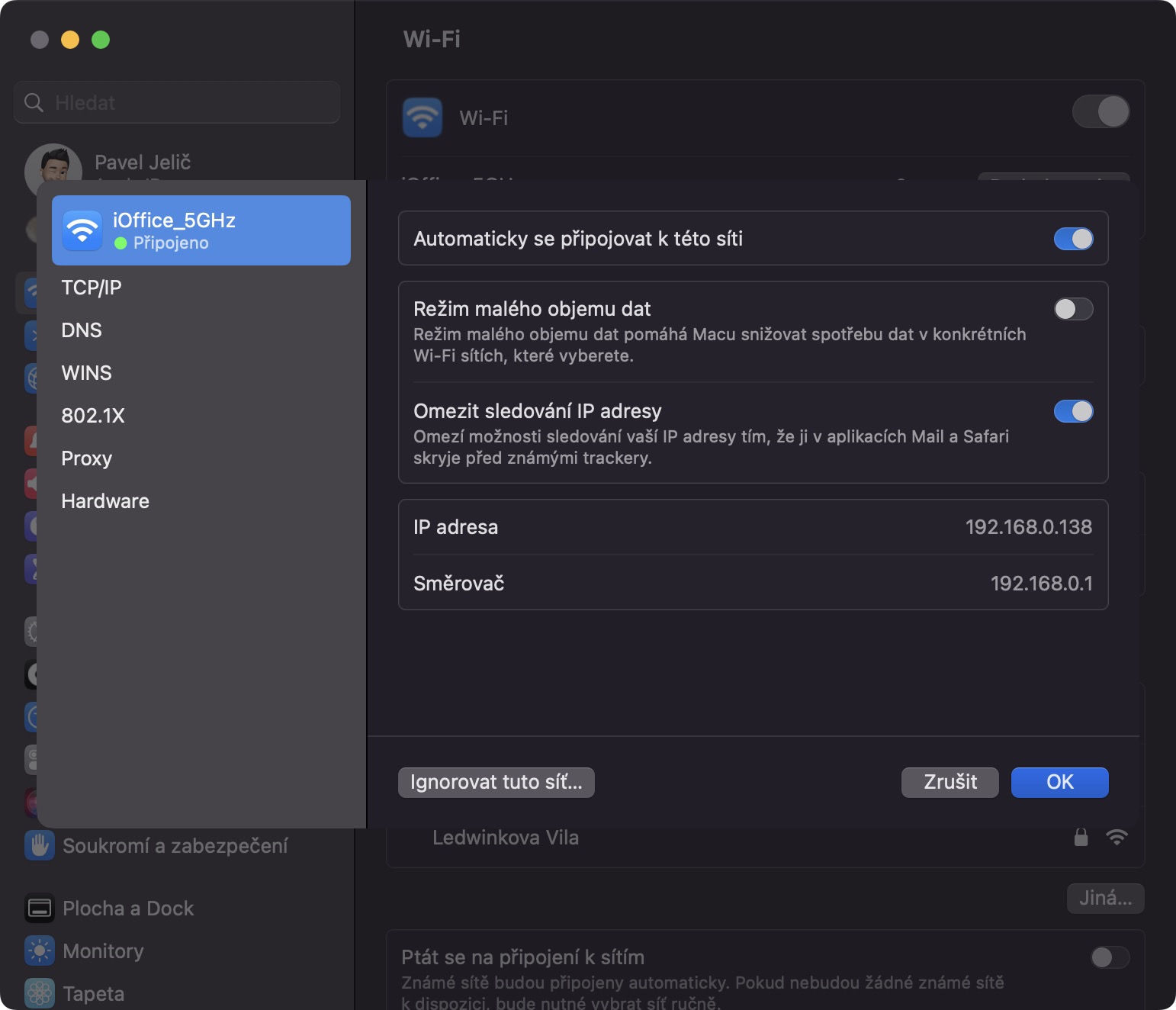This screenshot has width=1176, height=1010.
Task: Click the Wi-Fi signal icon for Ledwinkova Vila
Action: pyautogui.click(x=1117, y=838)
